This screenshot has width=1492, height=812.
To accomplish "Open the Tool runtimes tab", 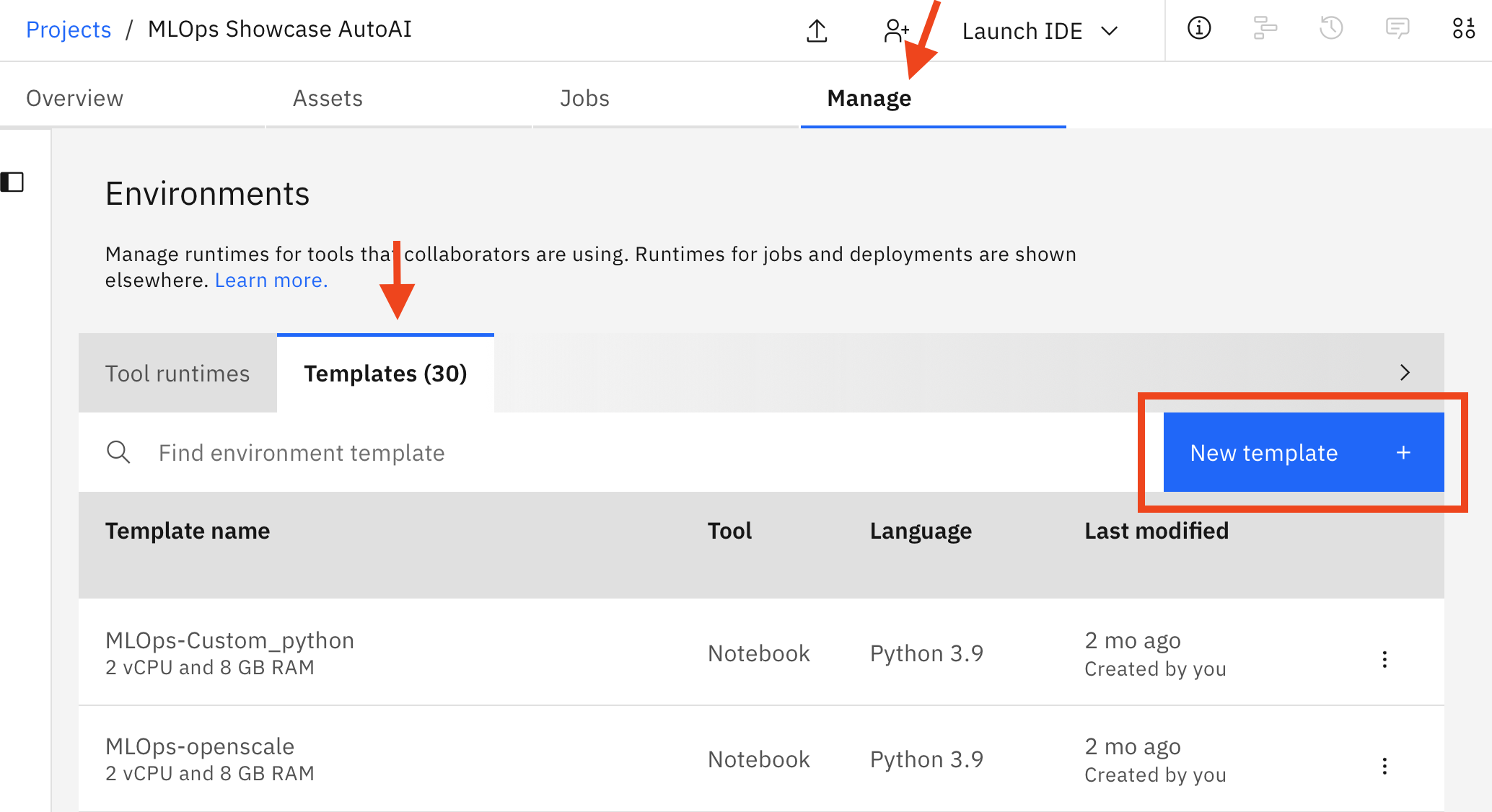I will pos(177,374).
